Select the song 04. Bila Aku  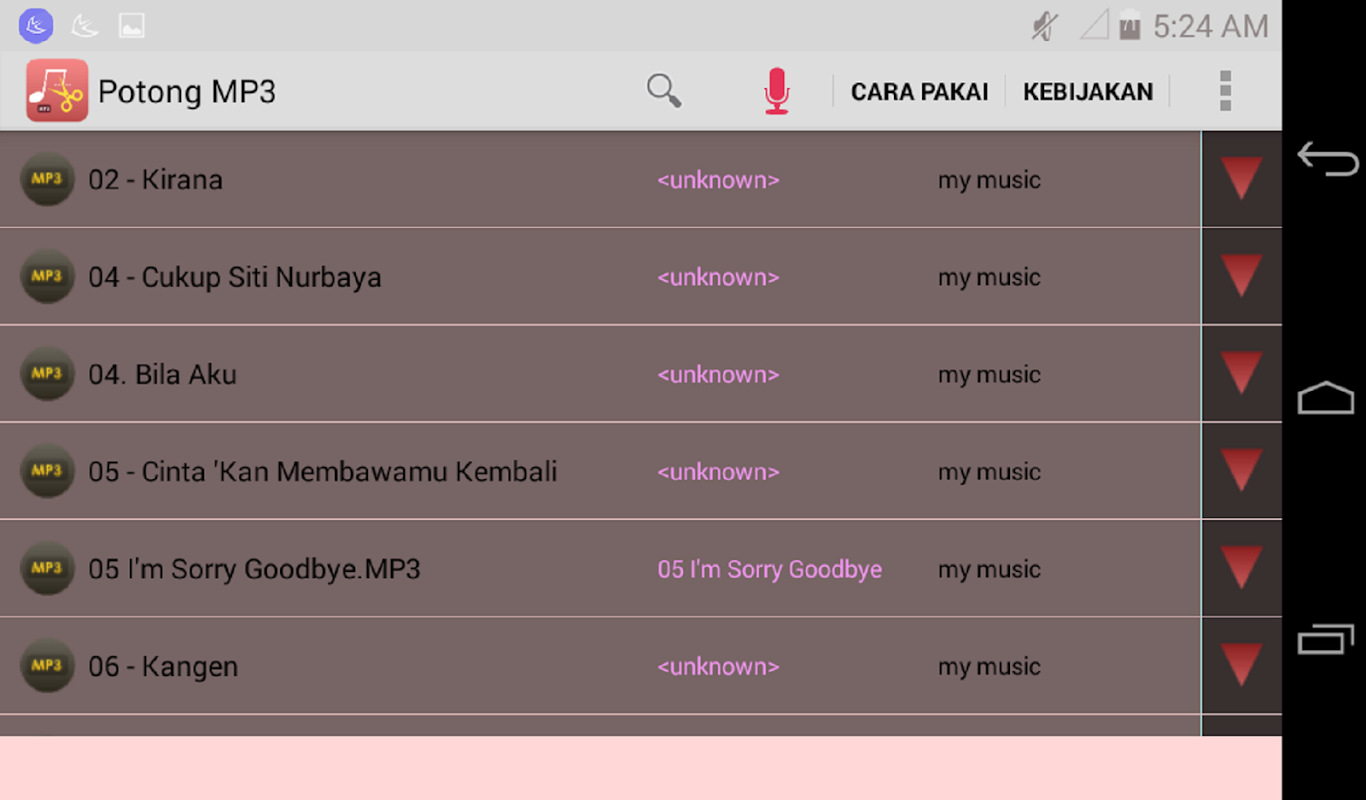coord(163,375)
